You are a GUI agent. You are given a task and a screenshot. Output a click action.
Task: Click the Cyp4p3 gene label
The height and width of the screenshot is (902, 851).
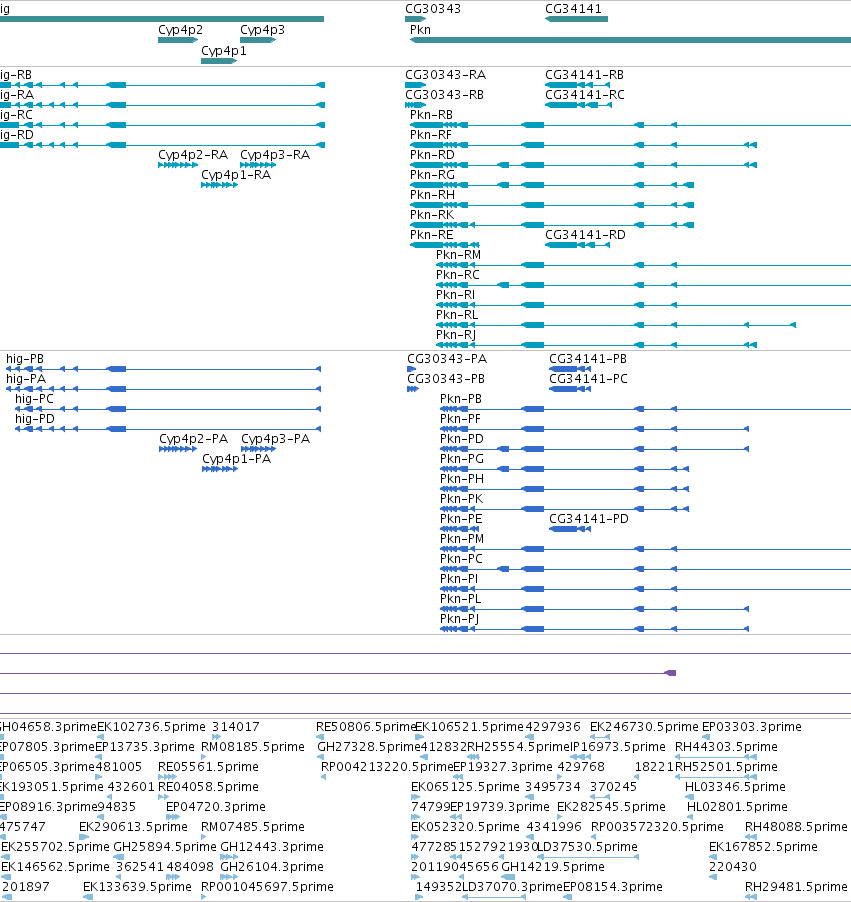[x=262, y=30]
